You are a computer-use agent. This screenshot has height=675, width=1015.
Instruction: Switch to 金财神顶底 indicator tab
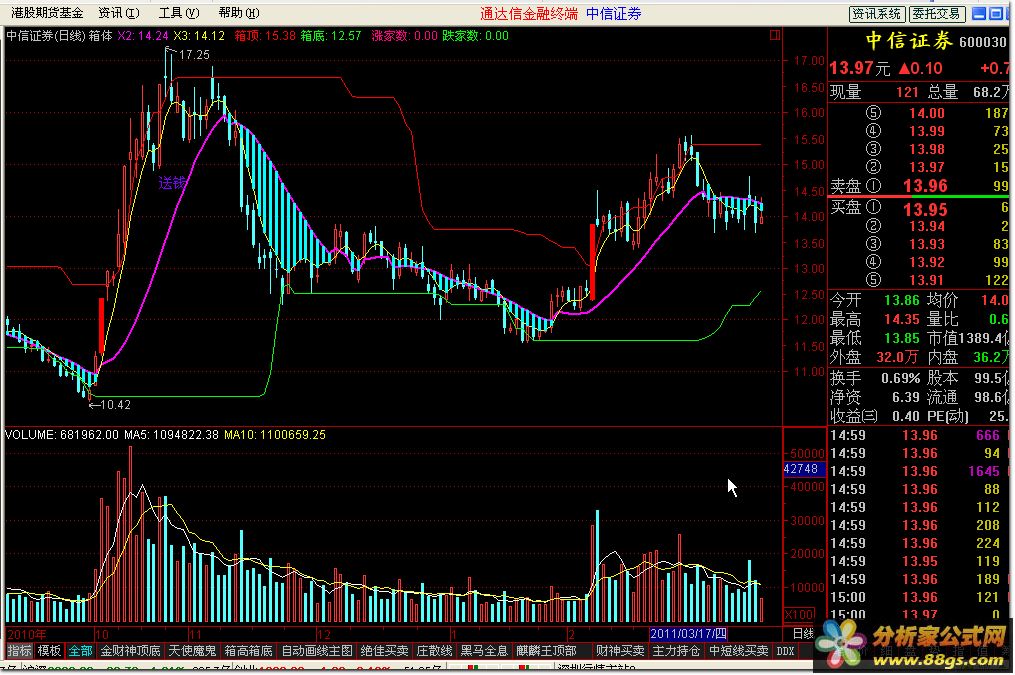coord(130,650)
